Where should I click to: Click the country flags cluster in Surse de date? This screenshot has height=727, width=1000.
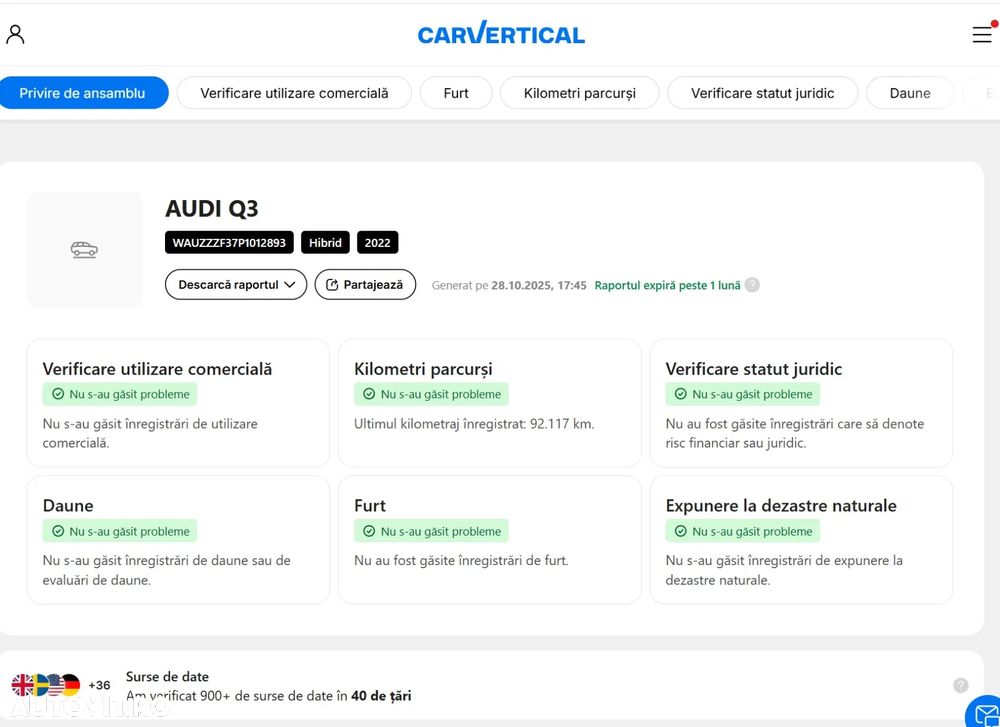[45, 686]
